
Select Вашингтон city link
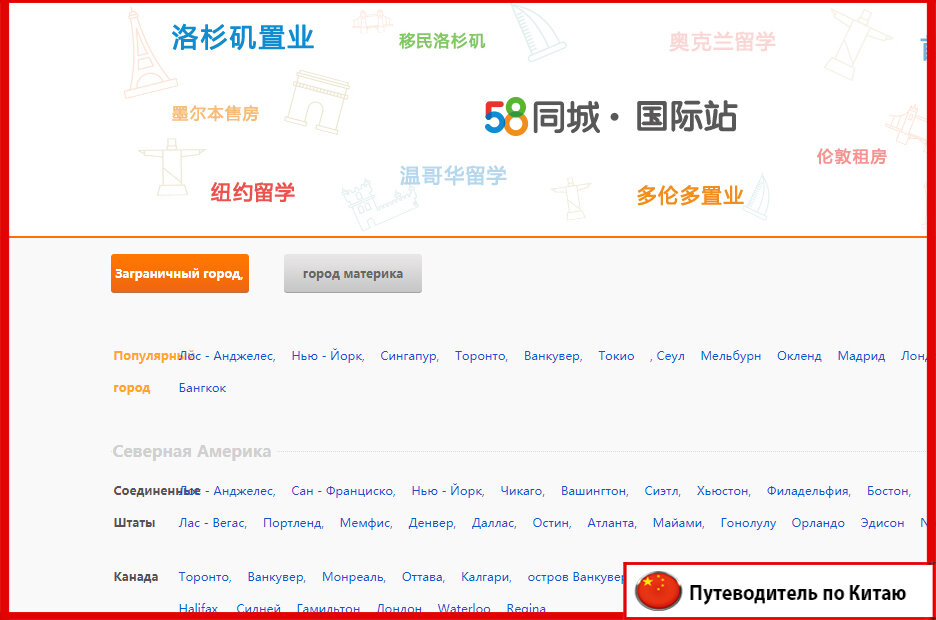pos(595,491)
